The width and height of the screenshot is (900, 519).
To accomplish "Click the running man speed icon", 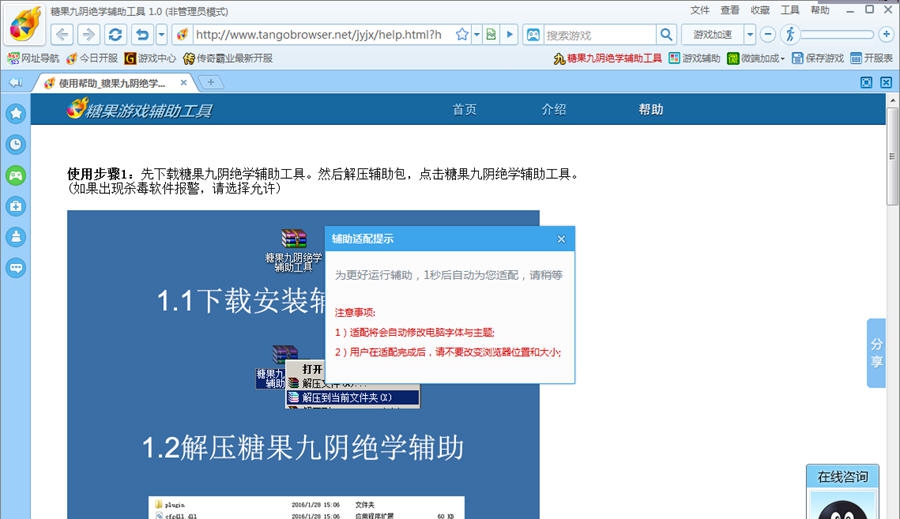I will (790, 34).
